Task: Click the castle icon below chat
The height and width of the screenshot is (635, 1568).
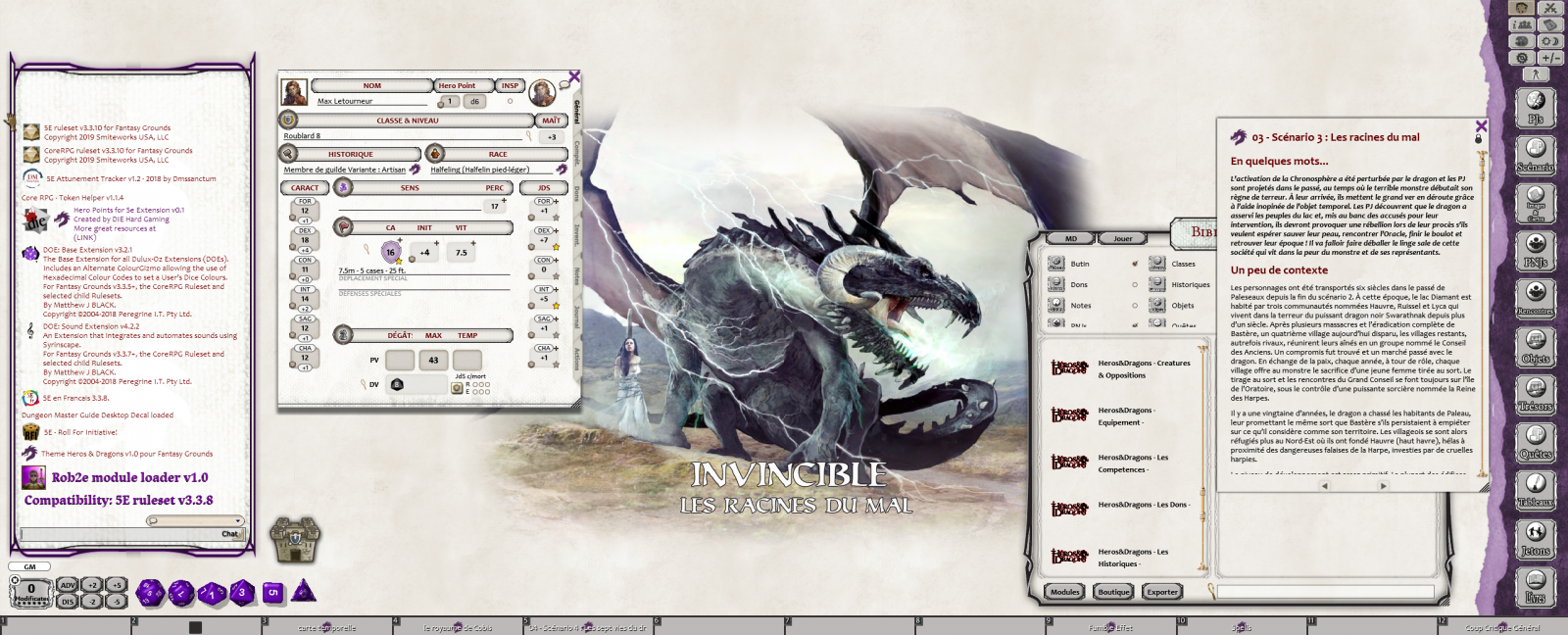Action: (x=295, y=539)
